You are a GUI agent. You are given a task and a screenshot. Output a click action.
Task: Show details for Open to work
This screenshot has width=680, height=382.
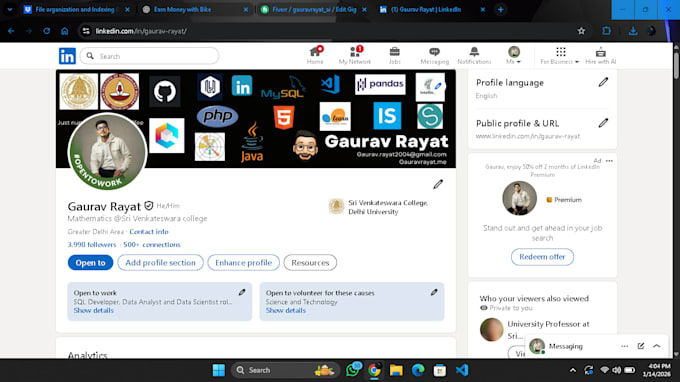click(94, 310)
